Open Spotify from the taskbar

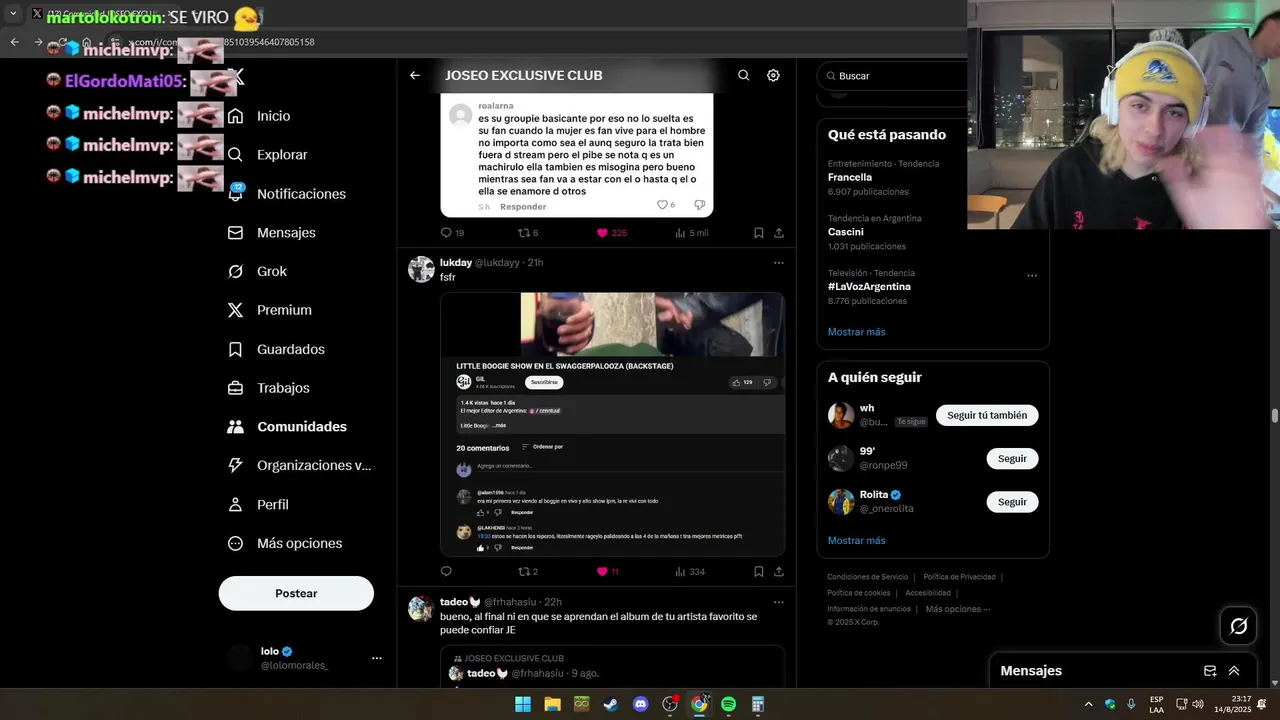[729, 704]
